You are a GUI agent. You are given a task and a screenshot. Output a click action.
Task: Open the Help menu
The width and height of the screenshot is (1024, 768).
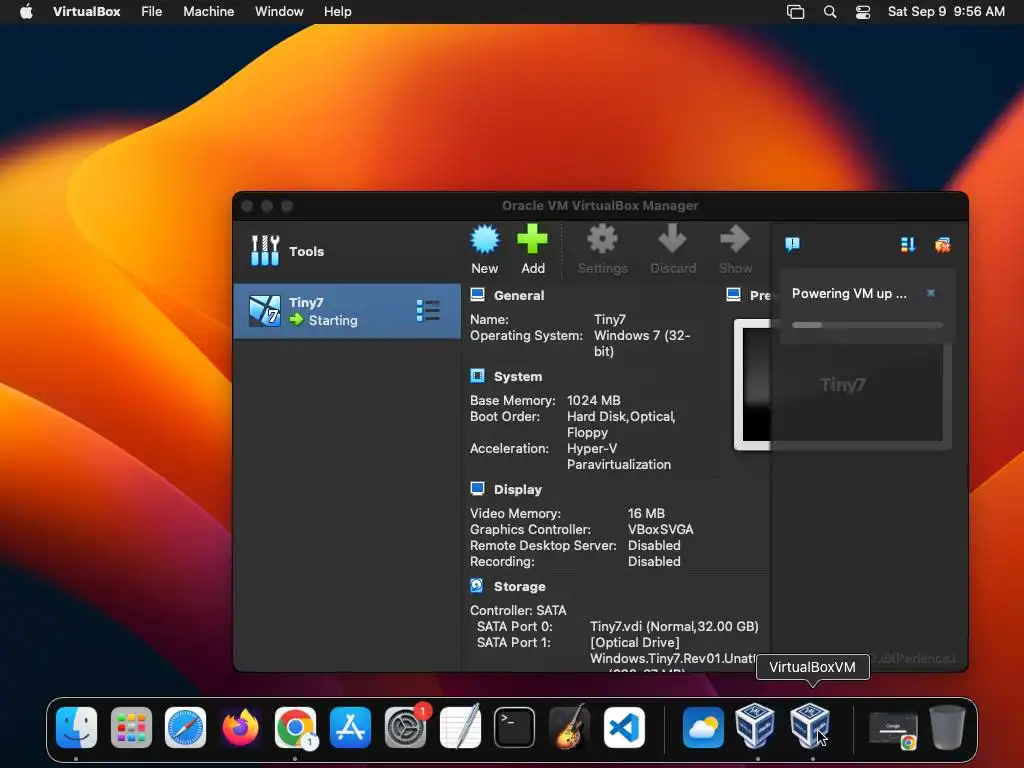pyautogui.click(x=338, y=12)
